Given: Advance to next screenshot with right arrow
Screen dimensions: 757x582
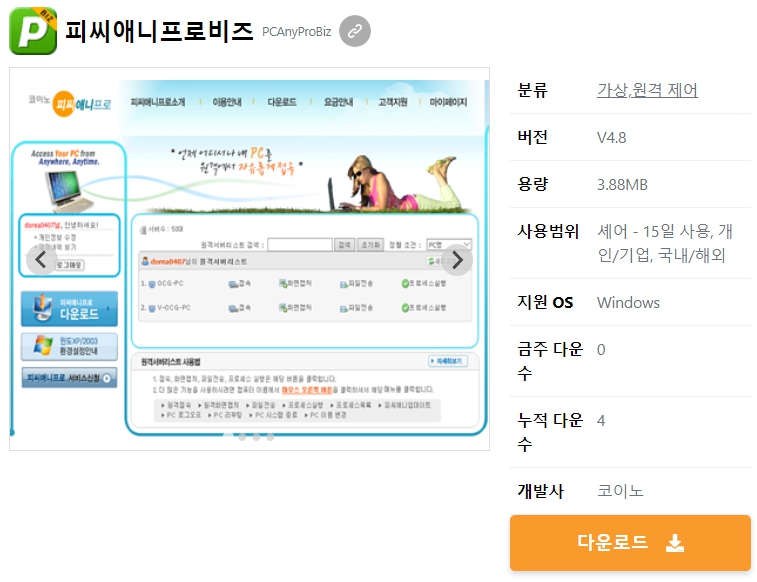Looking at the screenshot, I should pos(457,260).
